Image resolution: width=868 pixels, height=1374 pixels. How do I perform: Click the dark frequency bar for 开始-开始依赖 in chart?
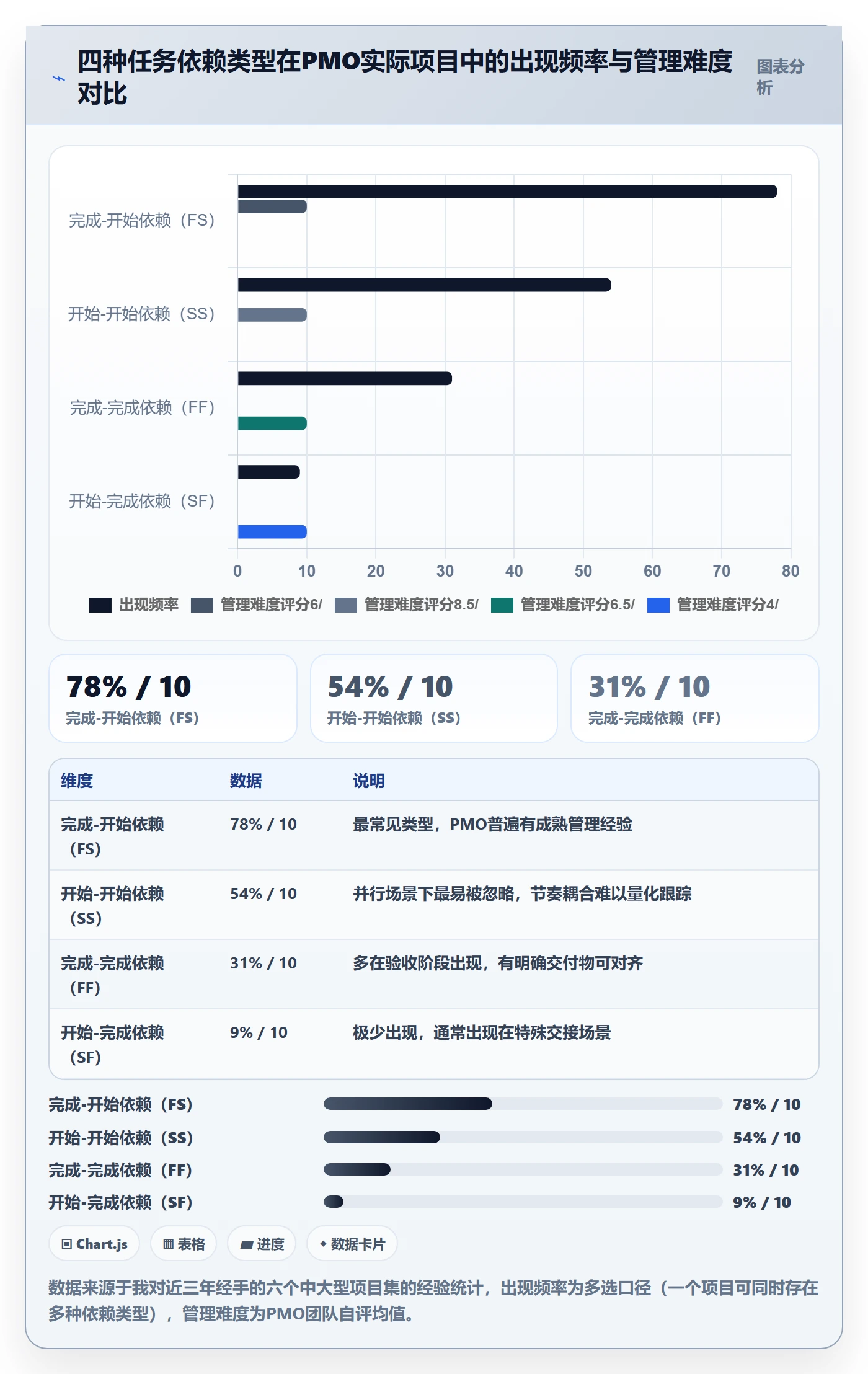424,285
